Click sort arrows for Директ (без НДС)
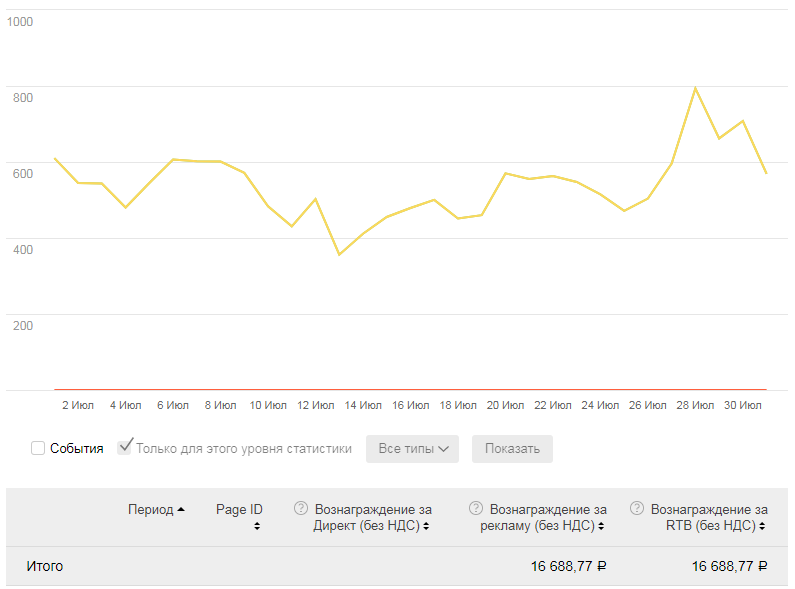 click(427, 526)
